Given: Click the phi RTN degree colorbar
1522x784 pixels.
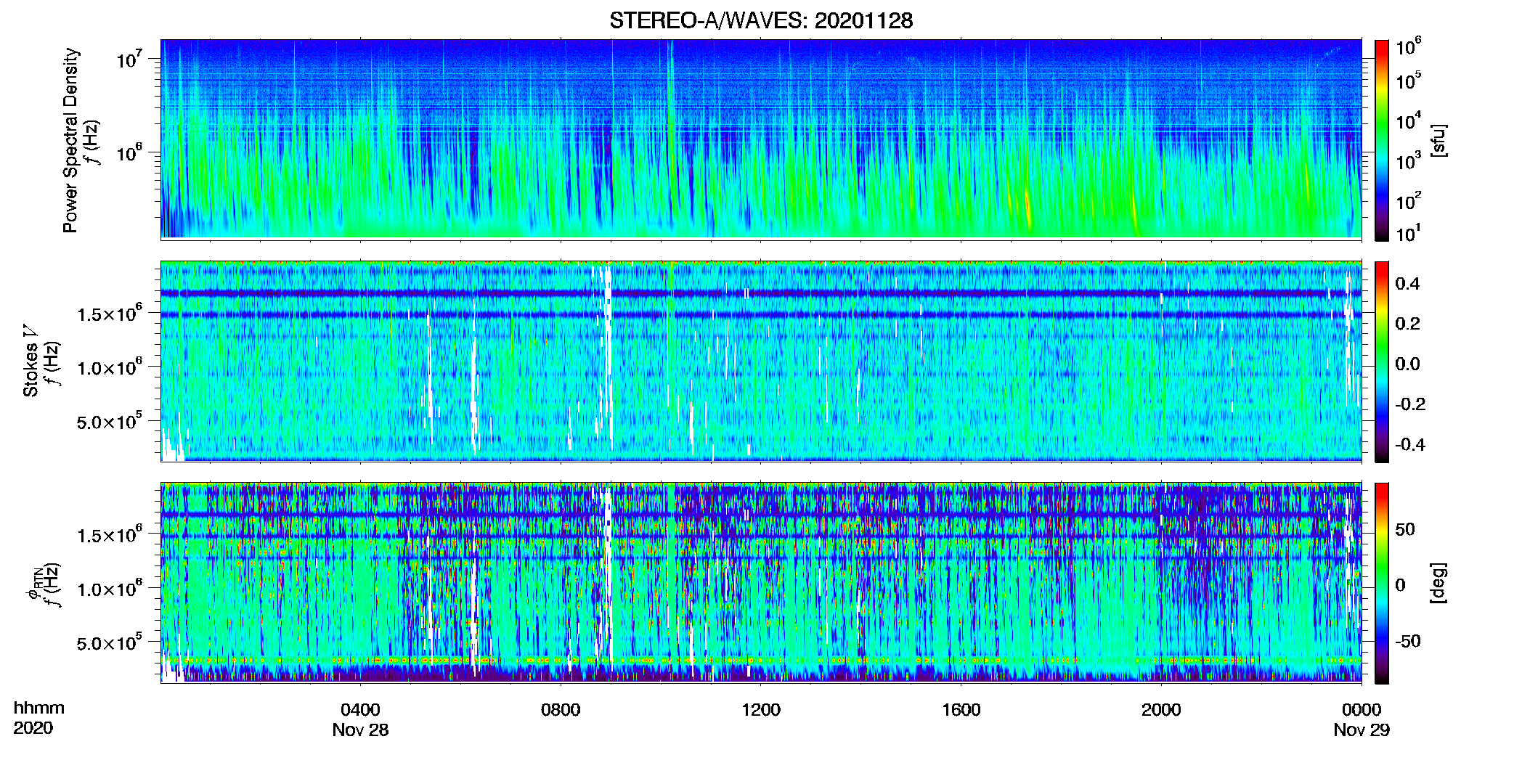Looking at the screenshot, I should coord(1381,583).
